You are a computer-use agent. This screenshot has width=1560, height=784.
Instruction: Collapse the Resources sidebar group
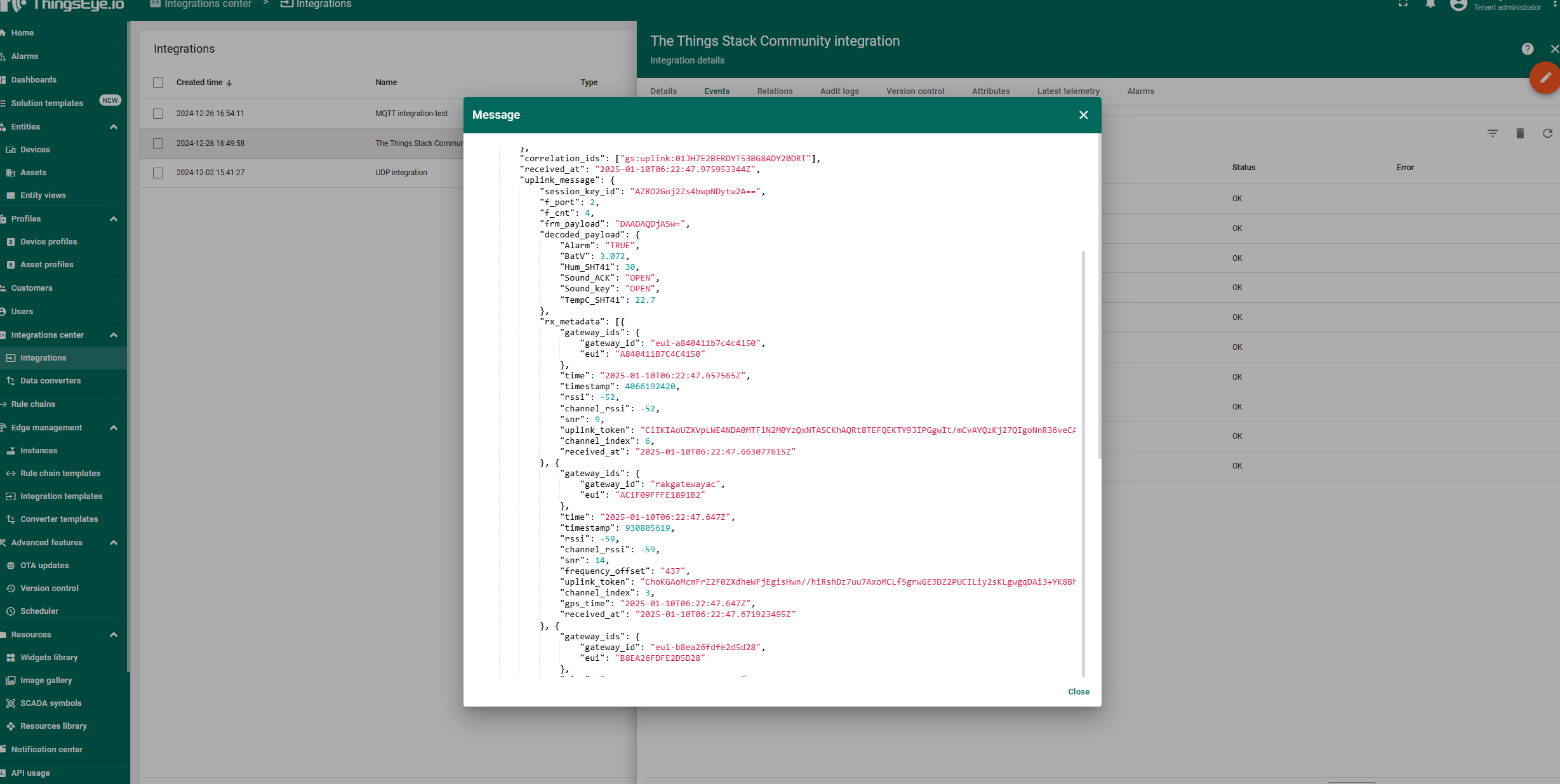click(114, 635)
